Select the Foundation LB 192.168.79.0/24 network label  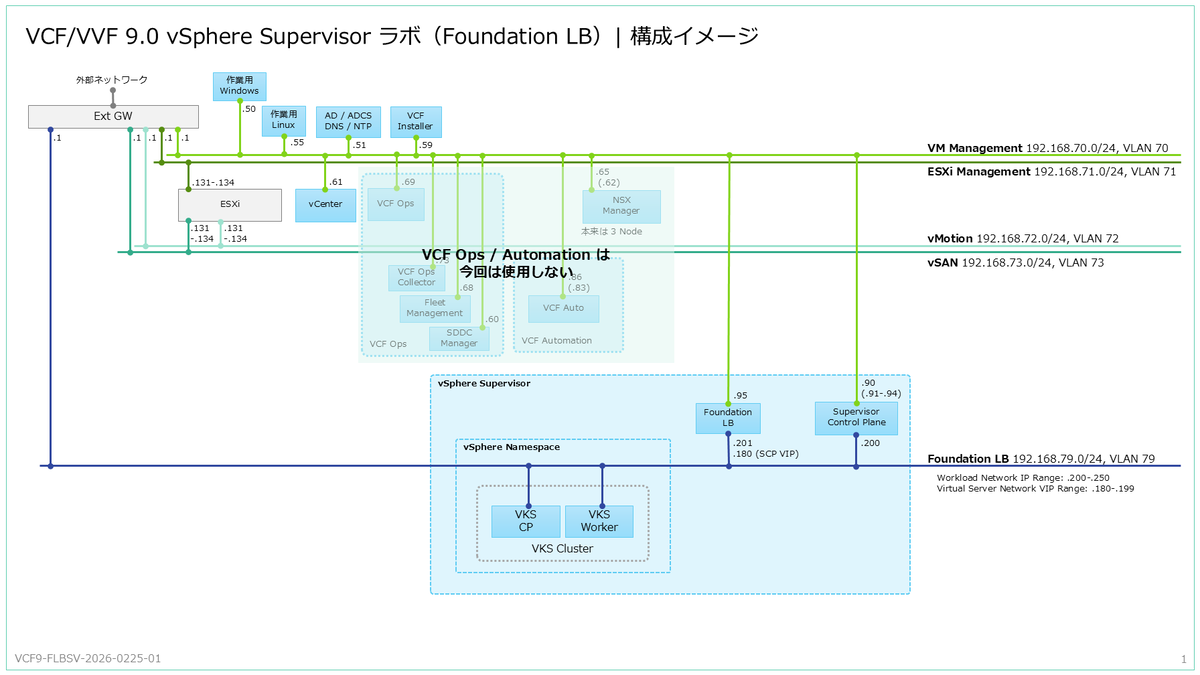[1041, 459]
